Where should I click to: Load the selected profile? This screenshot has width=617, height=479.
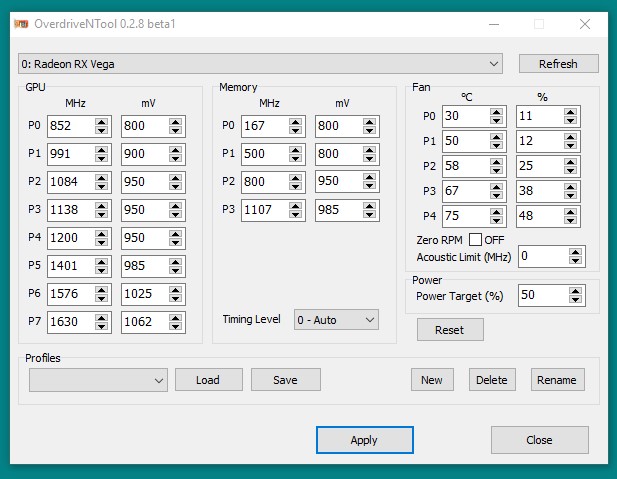209,380
